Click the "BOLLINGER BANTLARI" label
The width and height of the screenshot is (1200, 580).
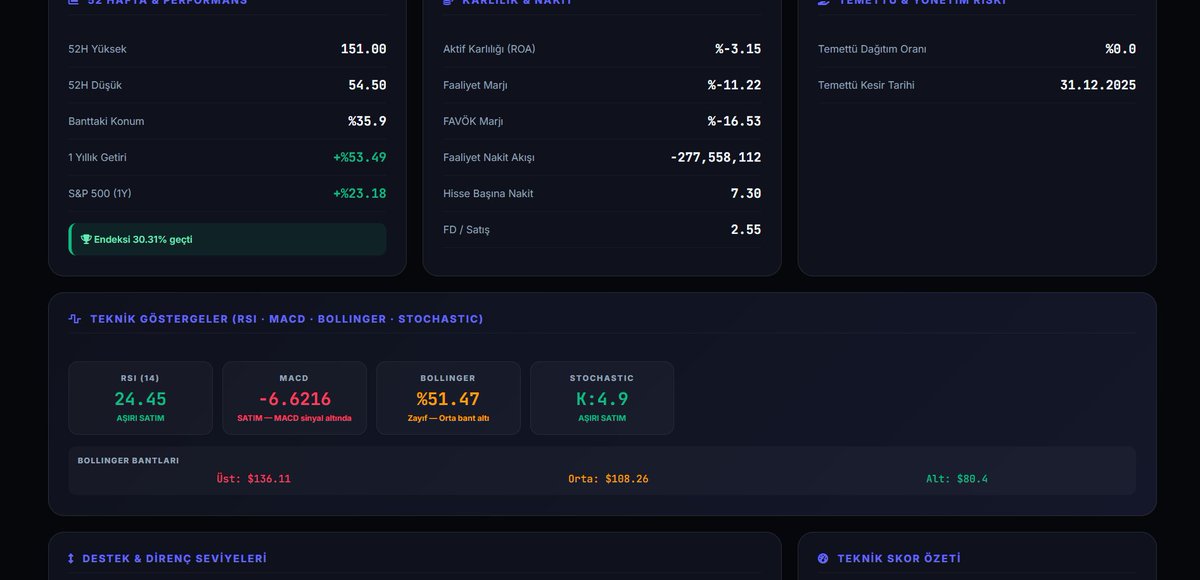[128, 461]
